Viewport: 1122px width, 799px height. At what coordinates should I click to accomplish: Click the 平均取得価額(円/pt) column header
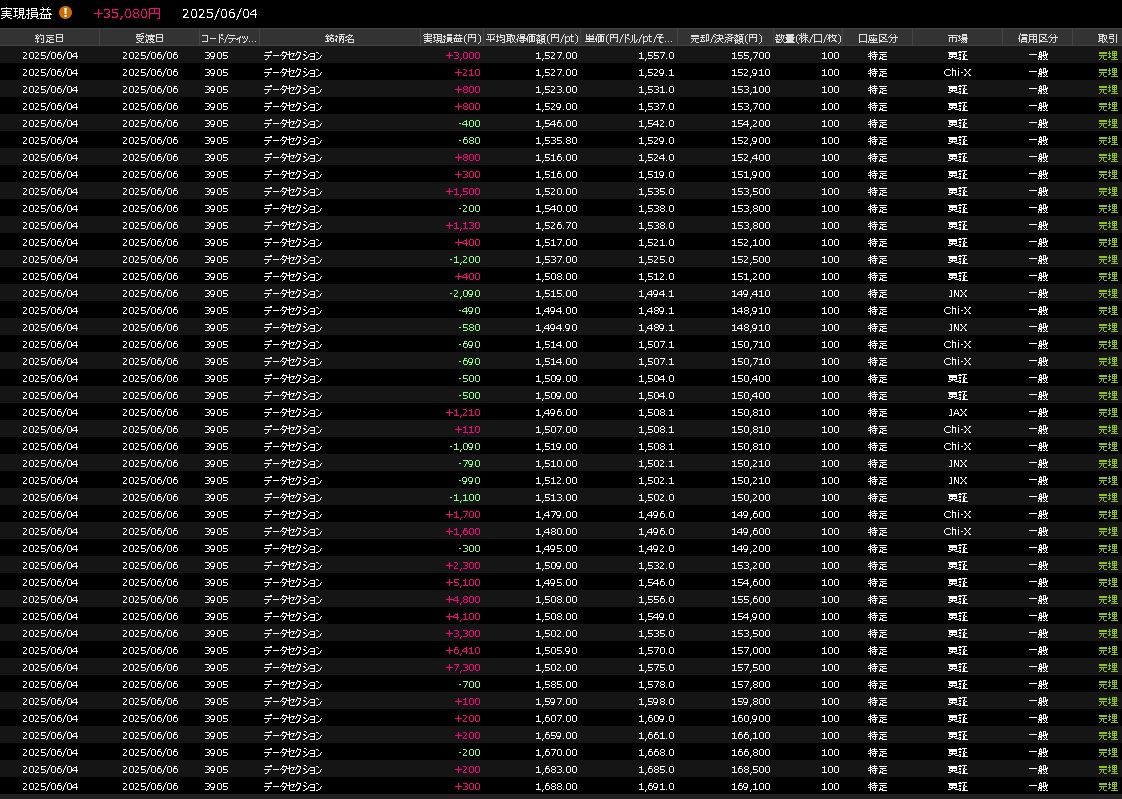click(532, 38)
